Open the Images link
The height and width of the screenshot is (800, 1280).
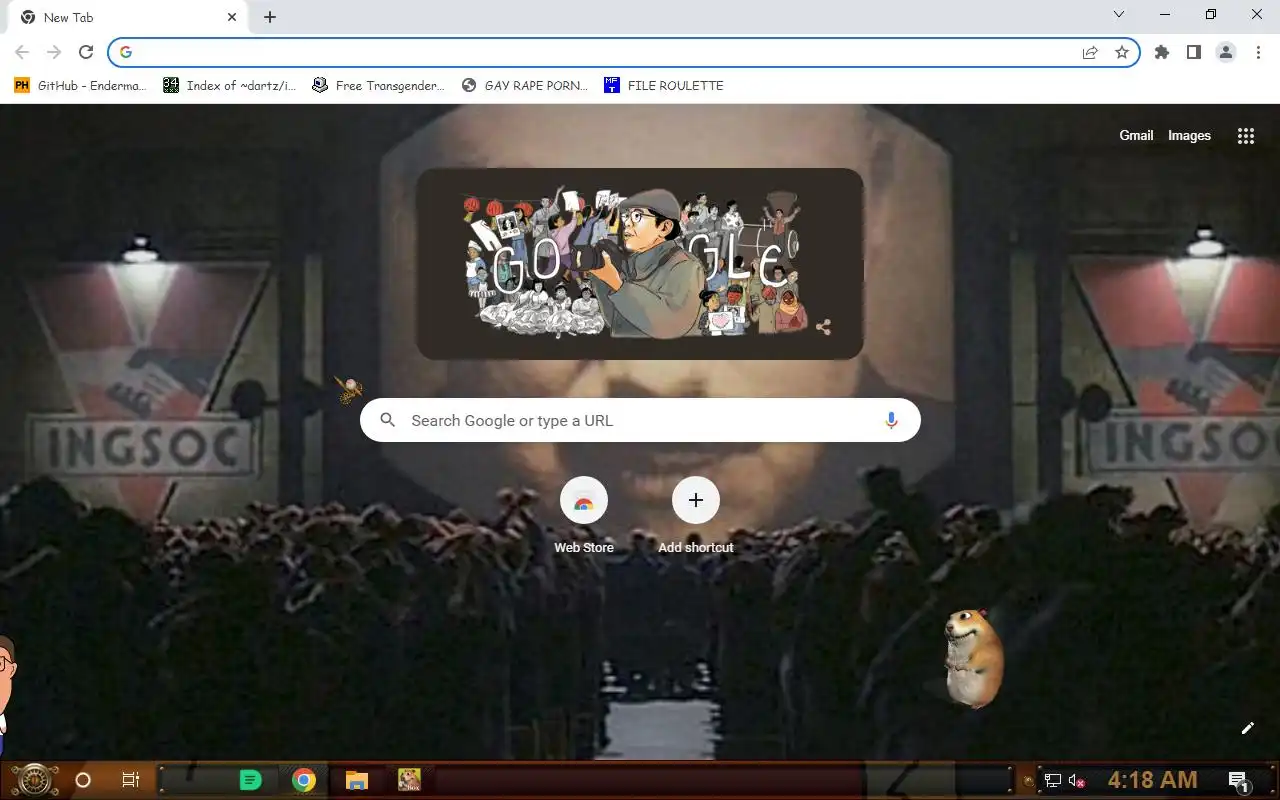pyautogui.click(x=1189, y=136)
